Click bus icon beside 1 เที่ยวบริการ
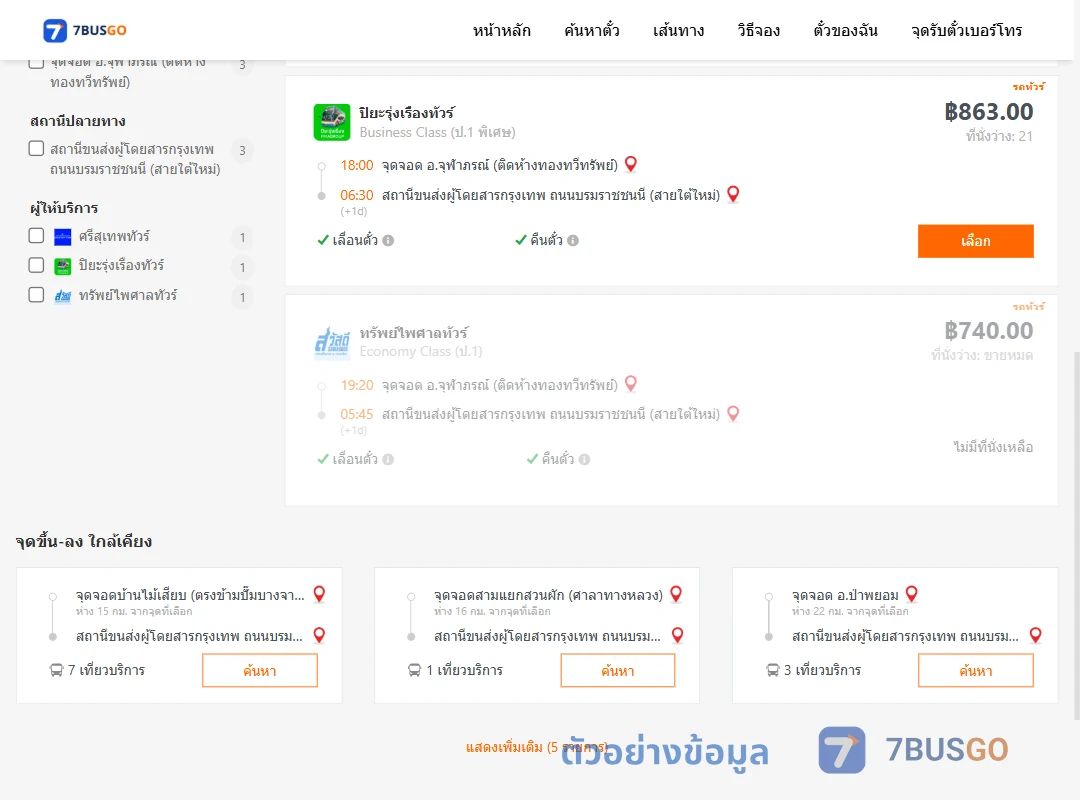The height and width of the screenshot is (800, 1080). (x=415, y=670)
